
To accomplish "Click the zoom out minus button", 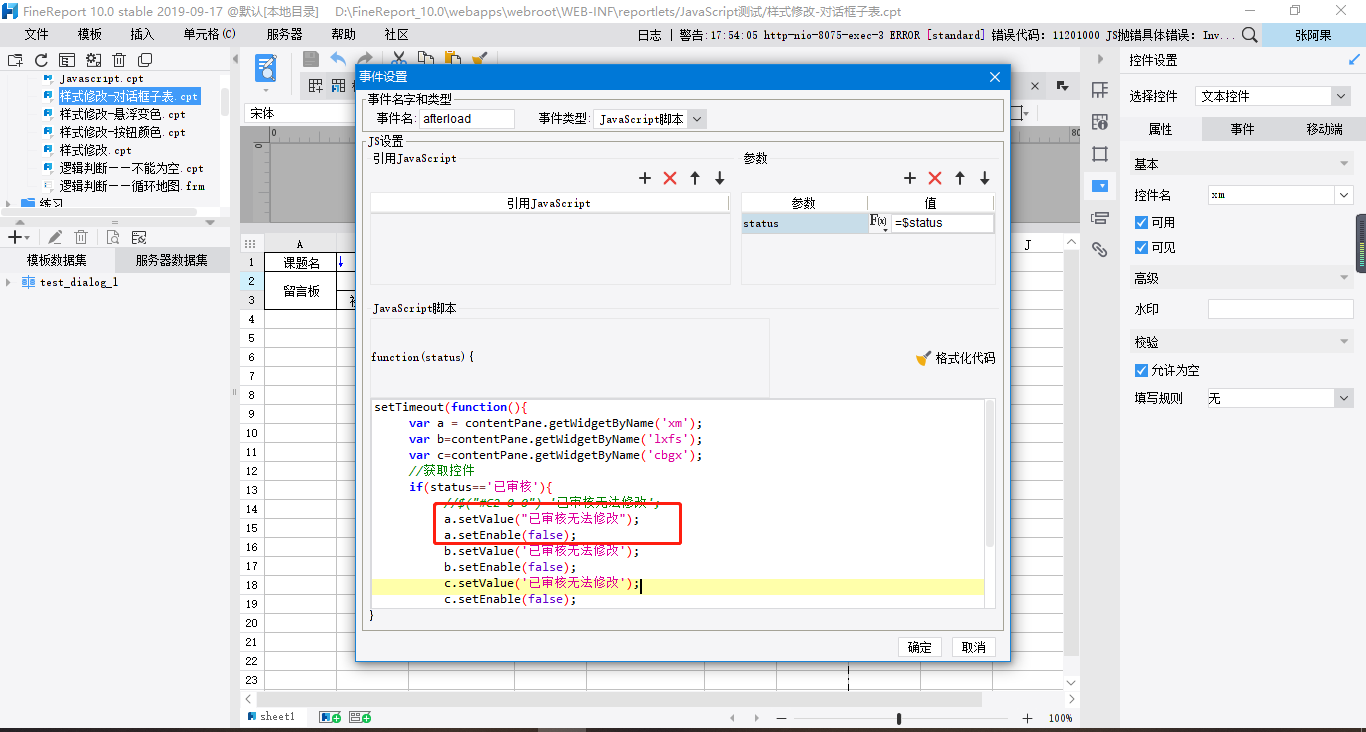I will (x=781, y=718).
